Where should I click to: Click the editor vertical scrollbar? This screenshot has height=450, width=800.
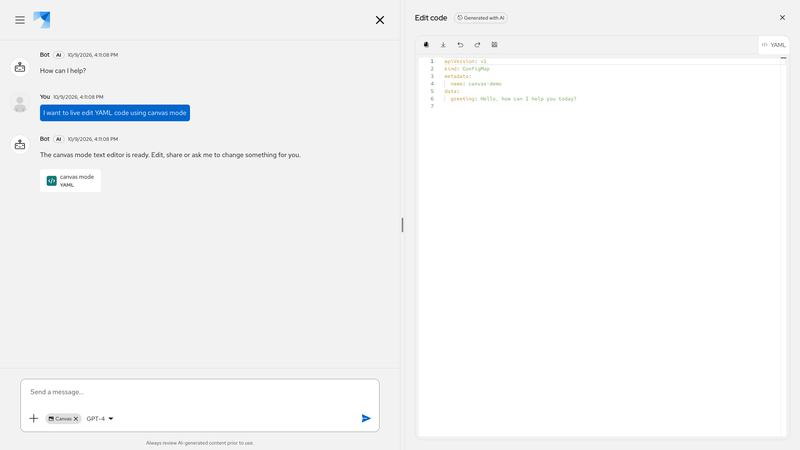click(783, 247)
